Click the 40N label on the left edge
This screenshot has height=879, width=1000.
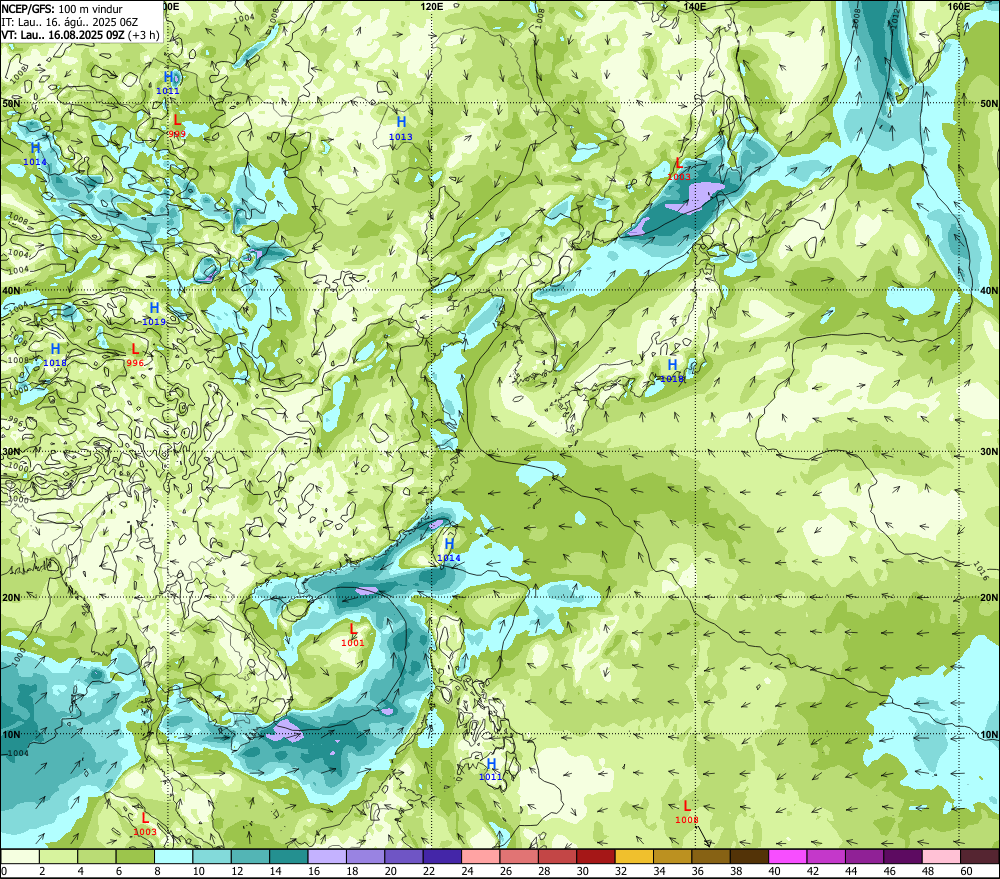pyautogui.click(x=11, y=290)
